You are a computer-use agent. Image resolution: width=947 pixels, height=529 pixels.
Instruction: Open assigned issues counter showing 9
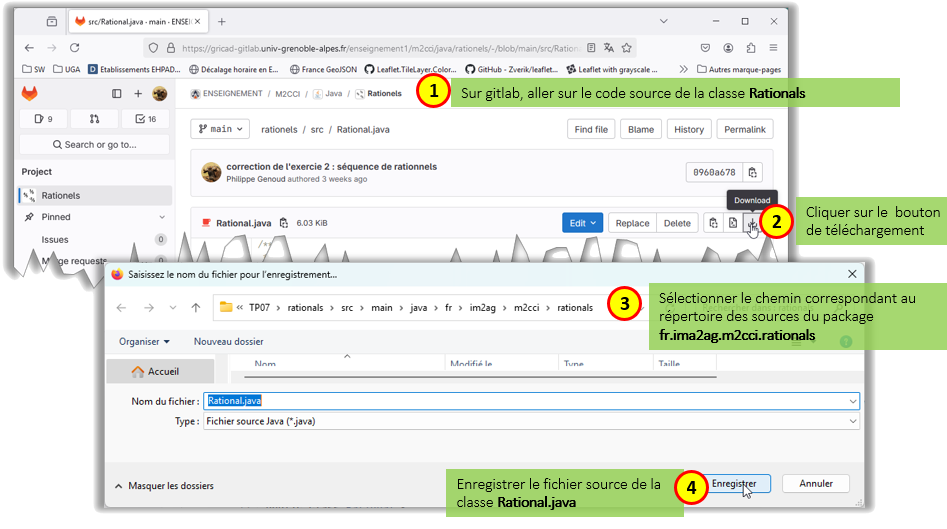tap(43, 119)
